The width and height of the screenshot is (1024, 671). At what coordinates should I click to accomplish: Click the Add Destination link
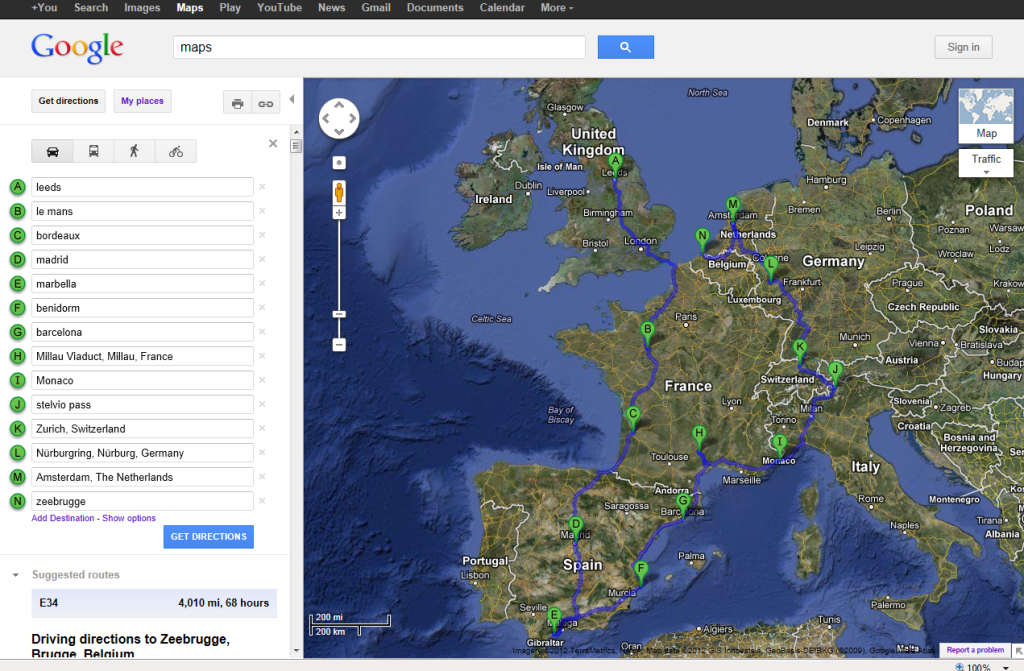pos(63,518)
